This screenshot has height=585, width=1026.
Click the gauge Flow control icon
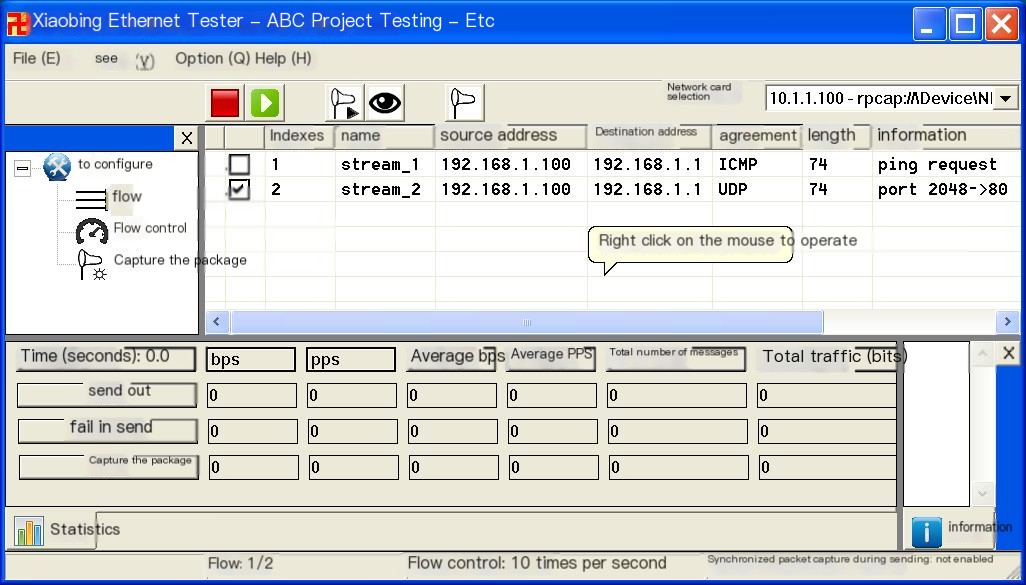pos(92,231)
